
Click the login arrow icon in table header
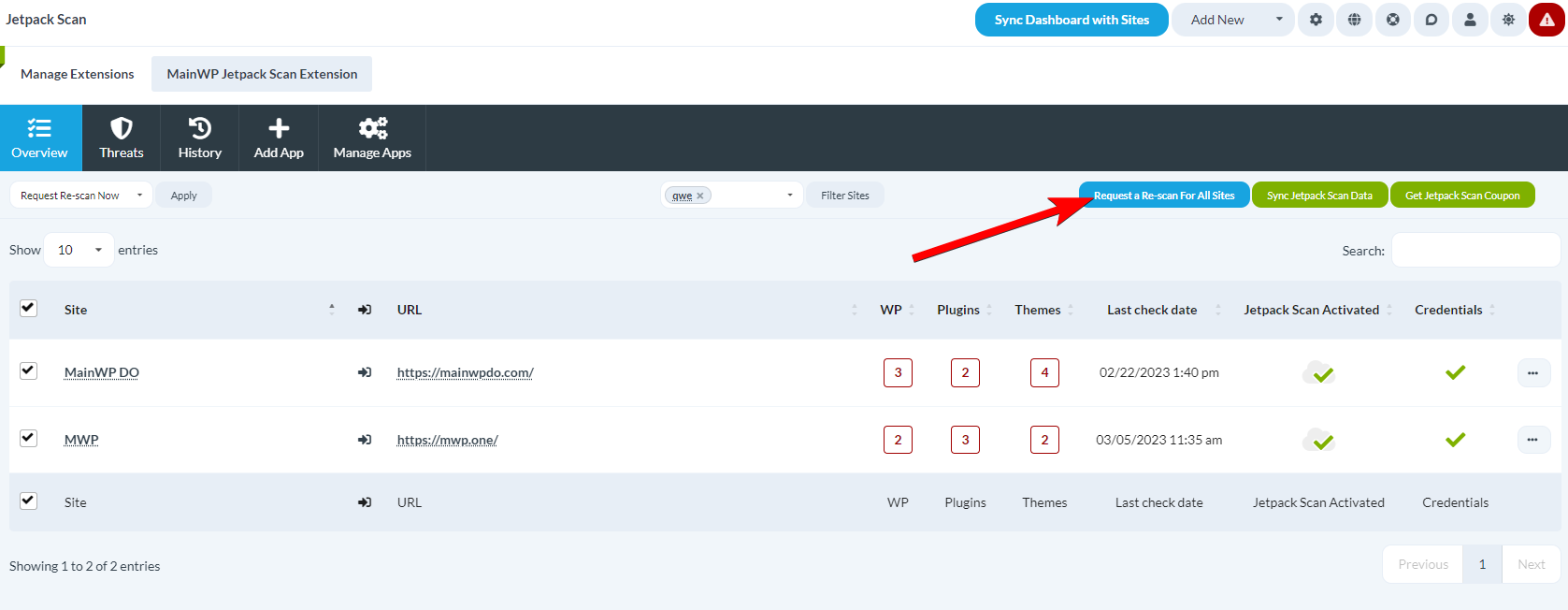tap(365, 310)
